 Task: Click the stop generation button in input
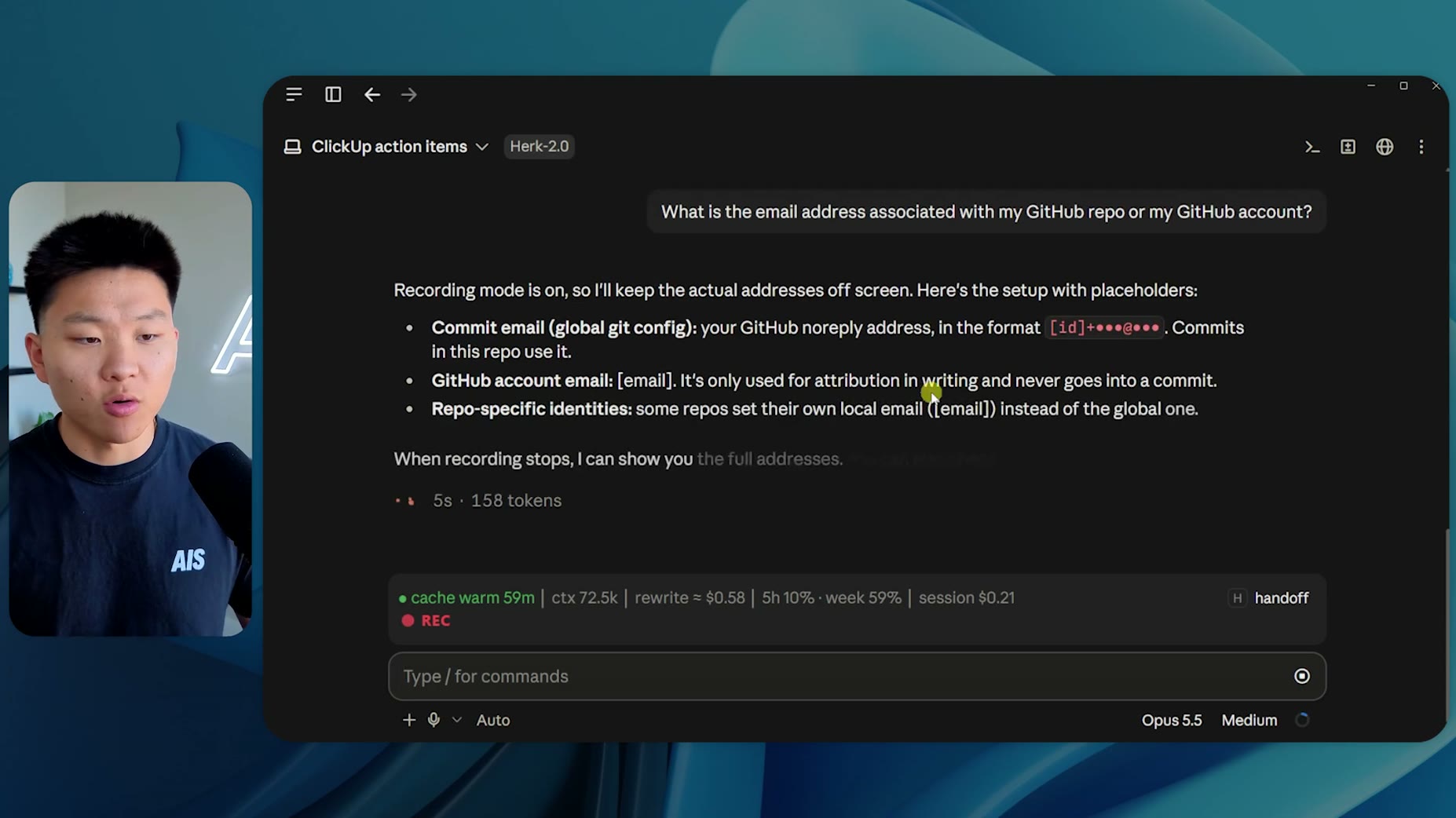tap(1302, 676)
